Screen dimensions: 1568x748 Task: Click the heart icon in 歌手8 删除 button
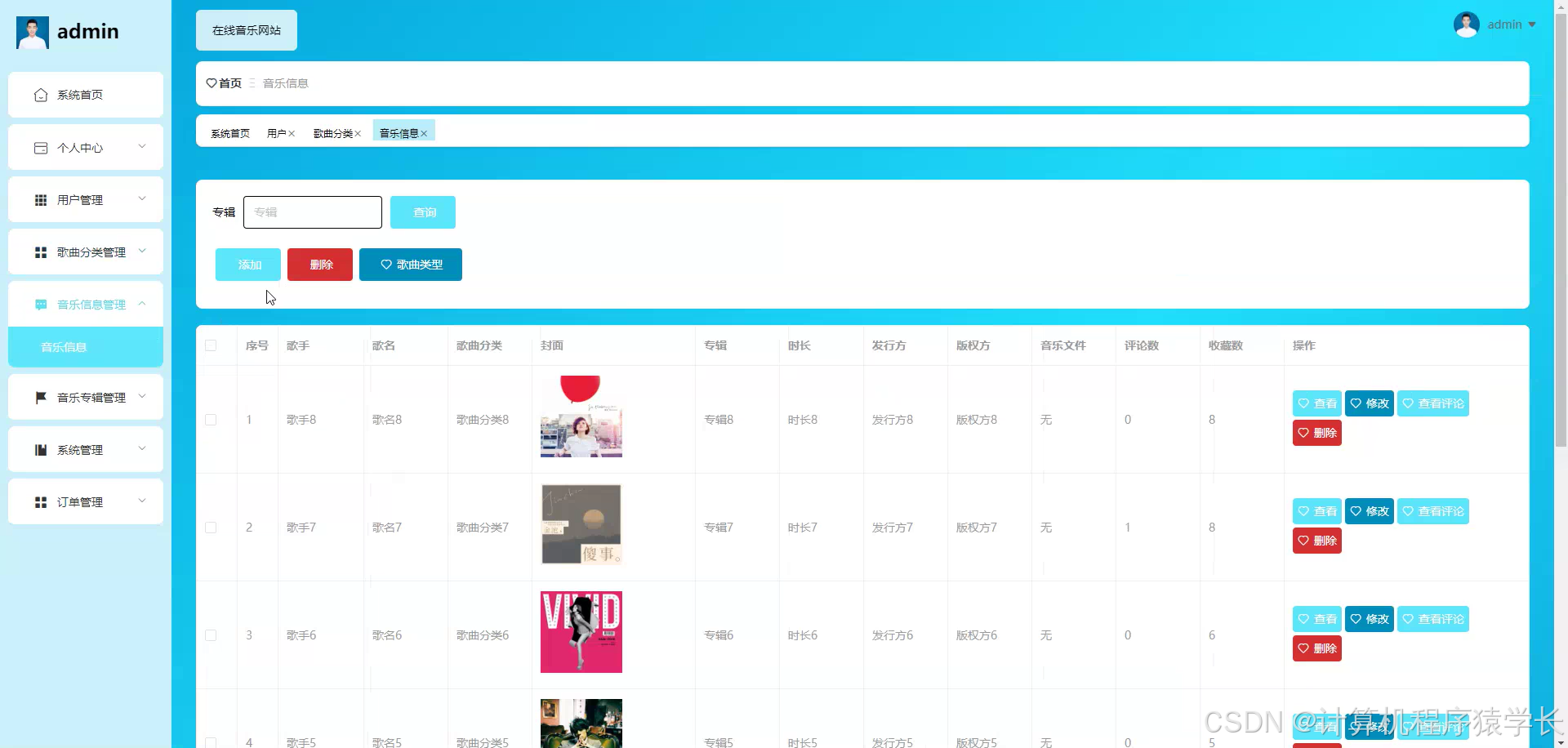pos(1303,433)
